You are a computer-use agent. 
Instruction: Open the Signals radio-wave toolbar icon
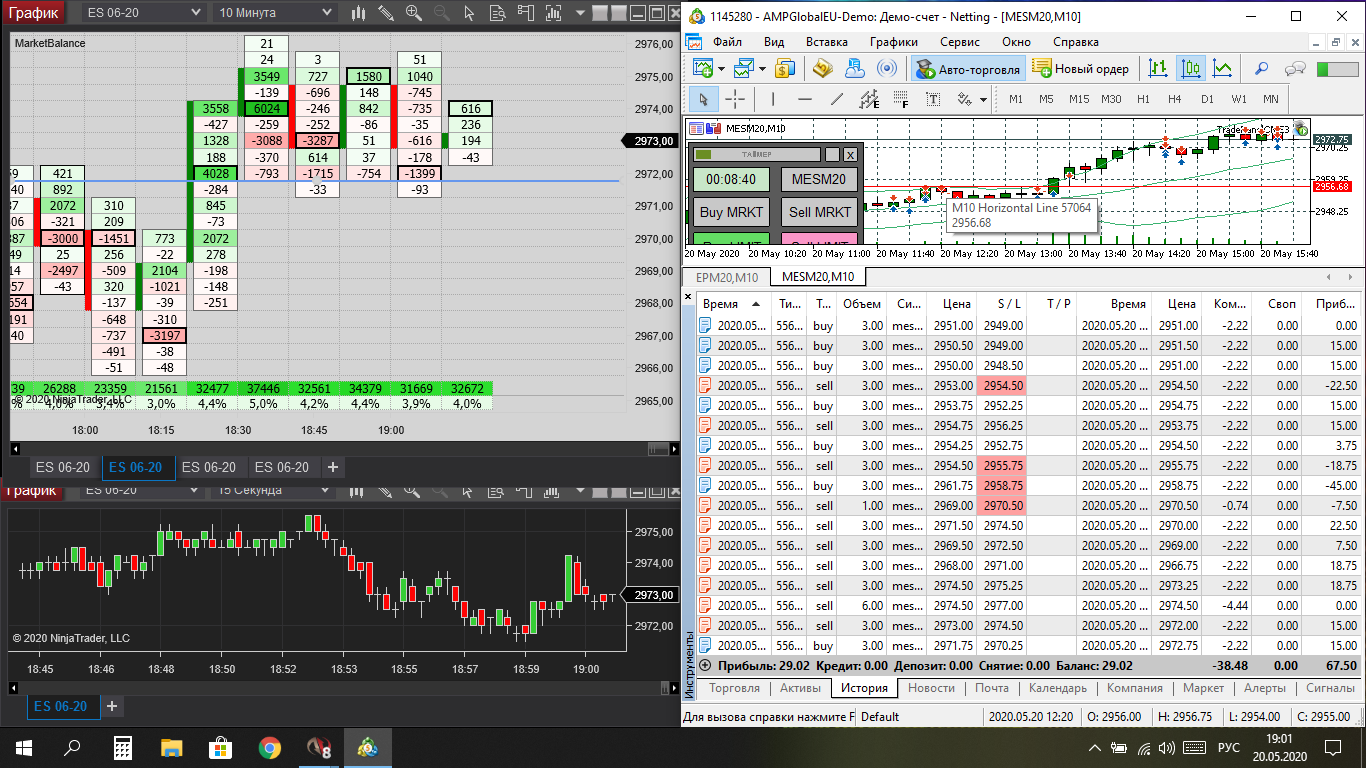(x=887, y=69)
